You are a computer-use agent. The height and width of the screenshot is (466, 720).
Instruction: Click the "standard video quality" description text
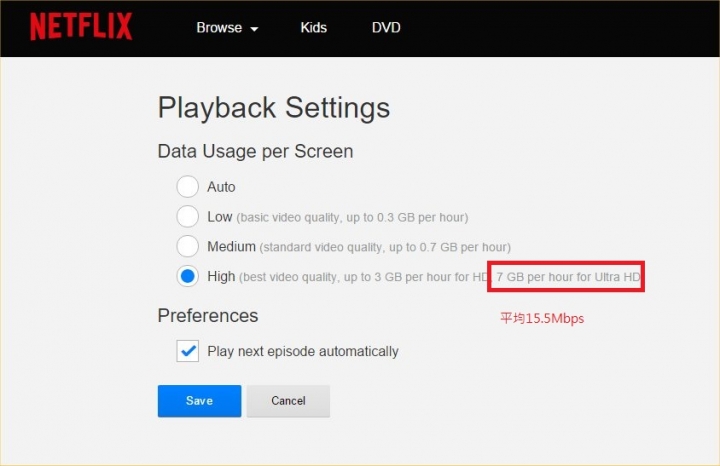click(x=385, y=247)
